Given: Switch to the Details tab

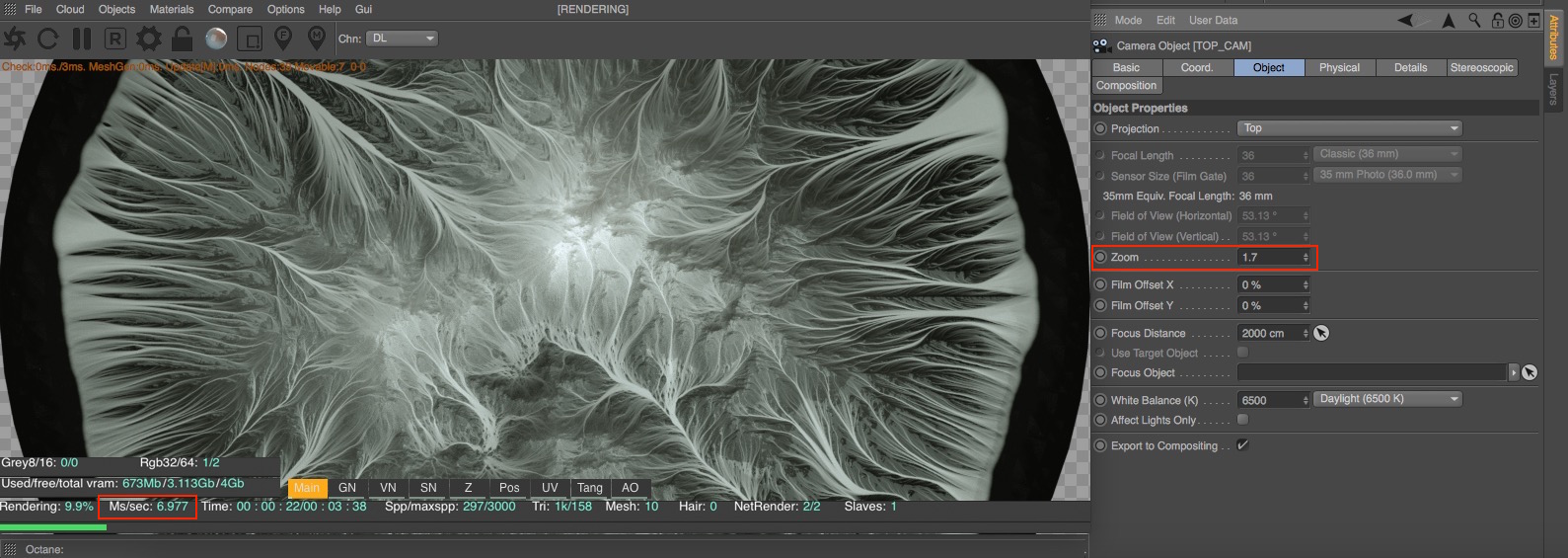Looking at the screenshot, I should pyautogui.click(x=1410, y=67).
